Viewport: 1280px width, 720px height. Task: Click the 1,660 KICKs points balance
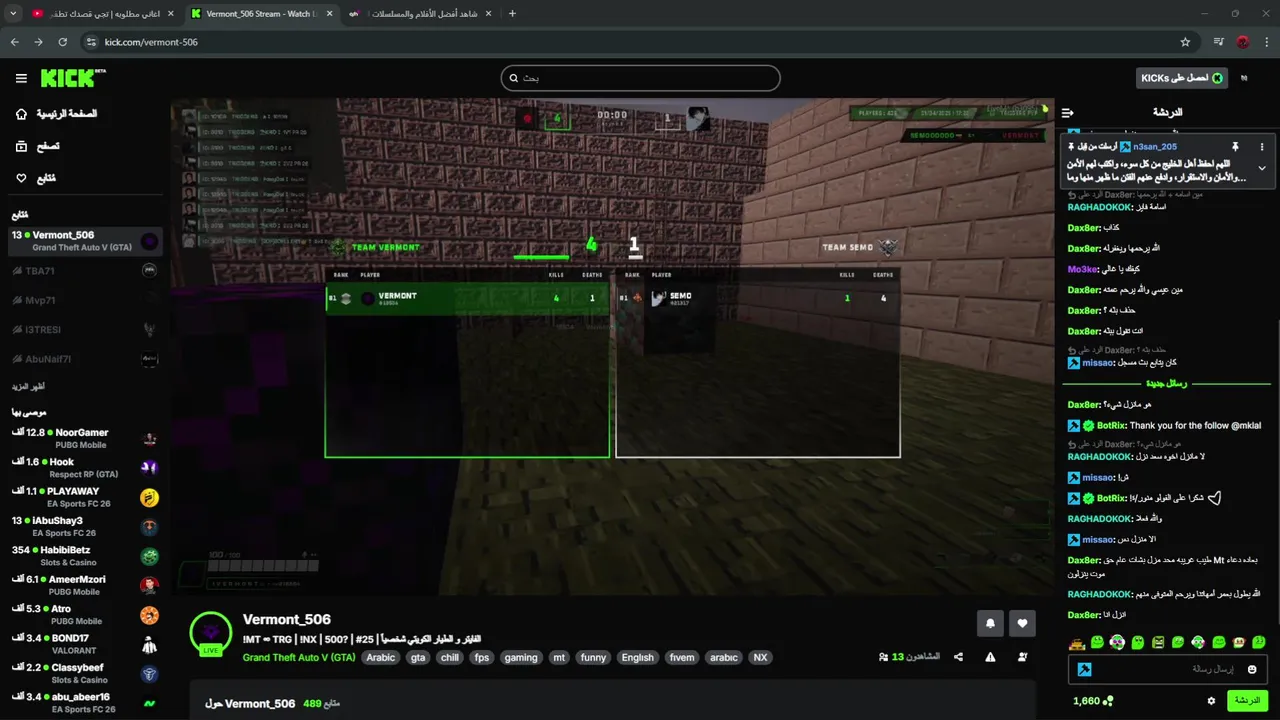[1093, 701]
